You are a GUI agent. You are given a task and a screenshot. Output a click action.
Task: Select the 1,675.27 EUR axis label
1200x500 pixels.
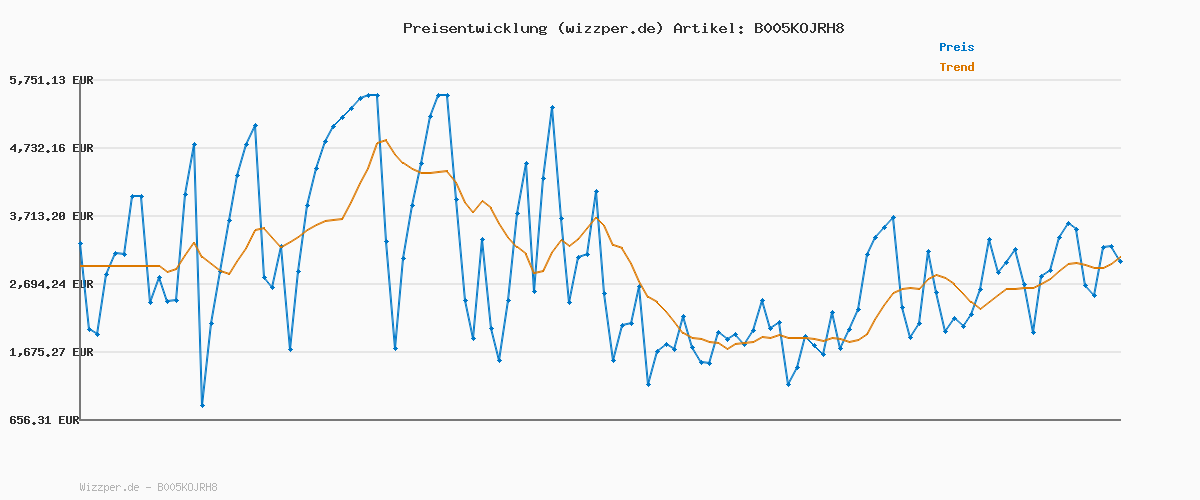[51, 352]
